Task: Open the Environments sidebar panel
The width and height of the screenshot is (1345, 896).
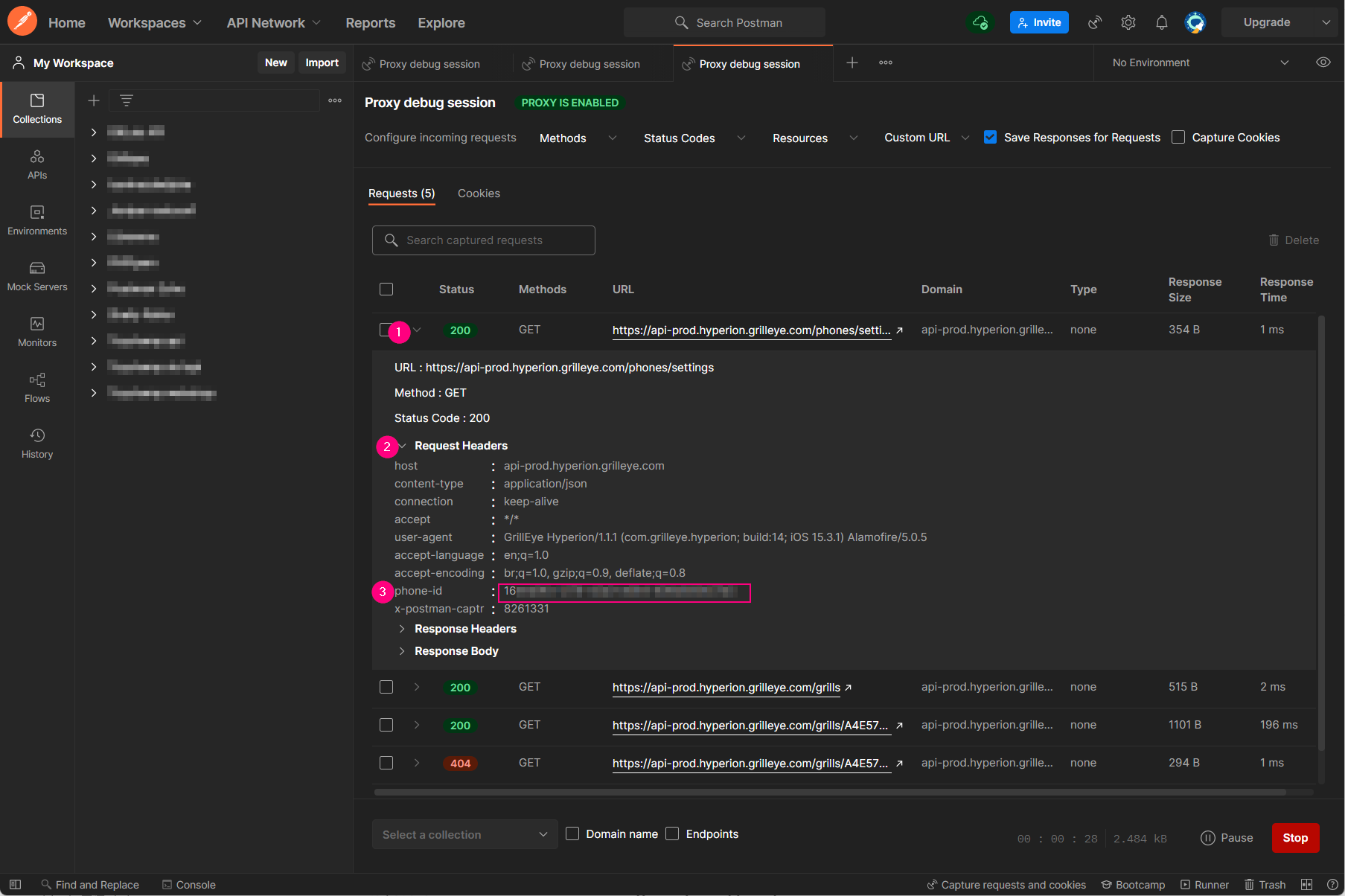Action: point(37,220)
